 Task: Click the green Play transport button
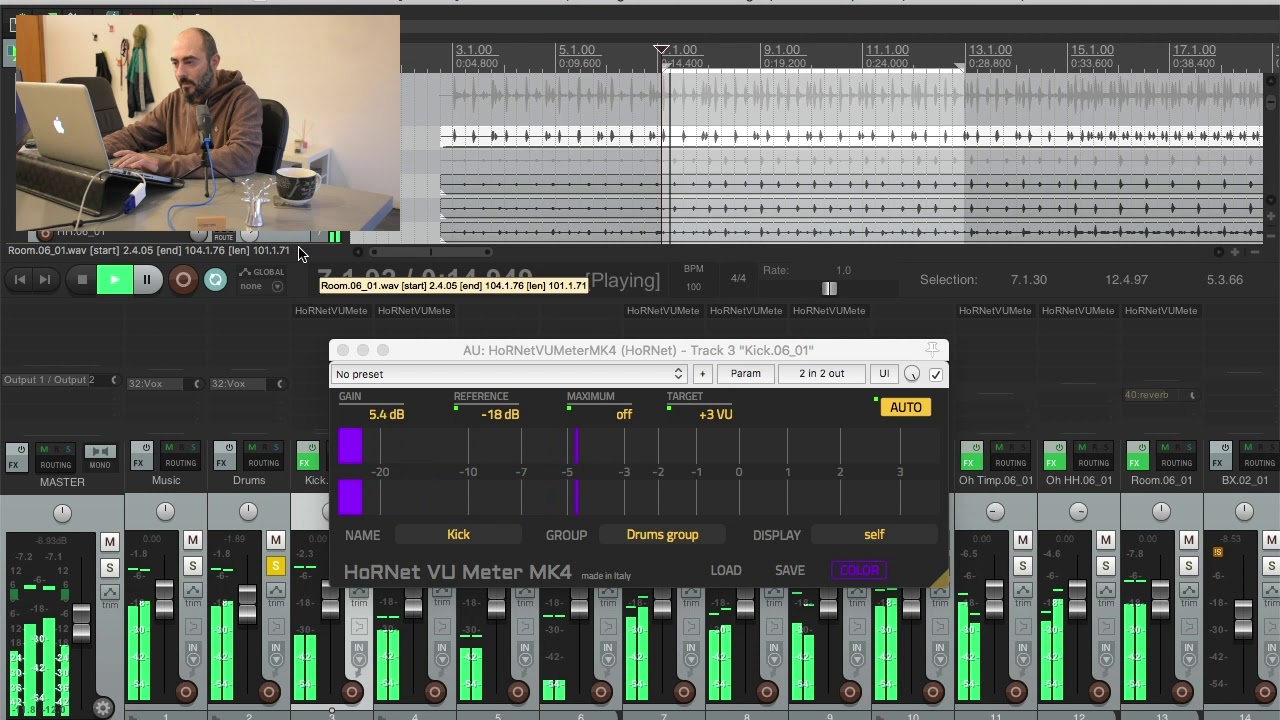114,280
